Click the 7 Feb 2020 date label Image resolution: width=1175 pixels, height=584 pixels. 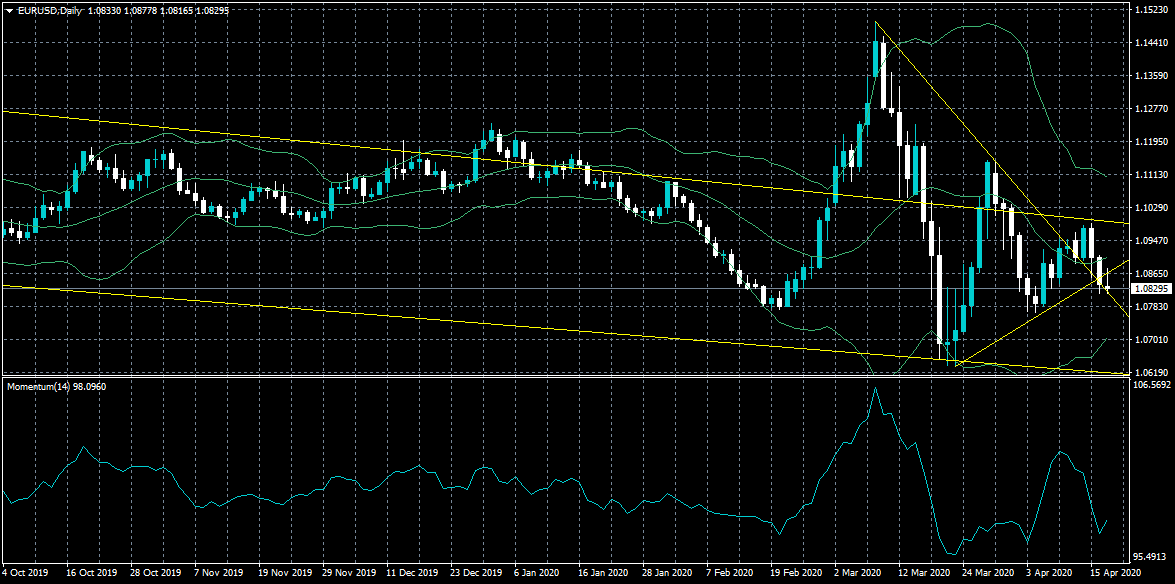click(731, 572)
